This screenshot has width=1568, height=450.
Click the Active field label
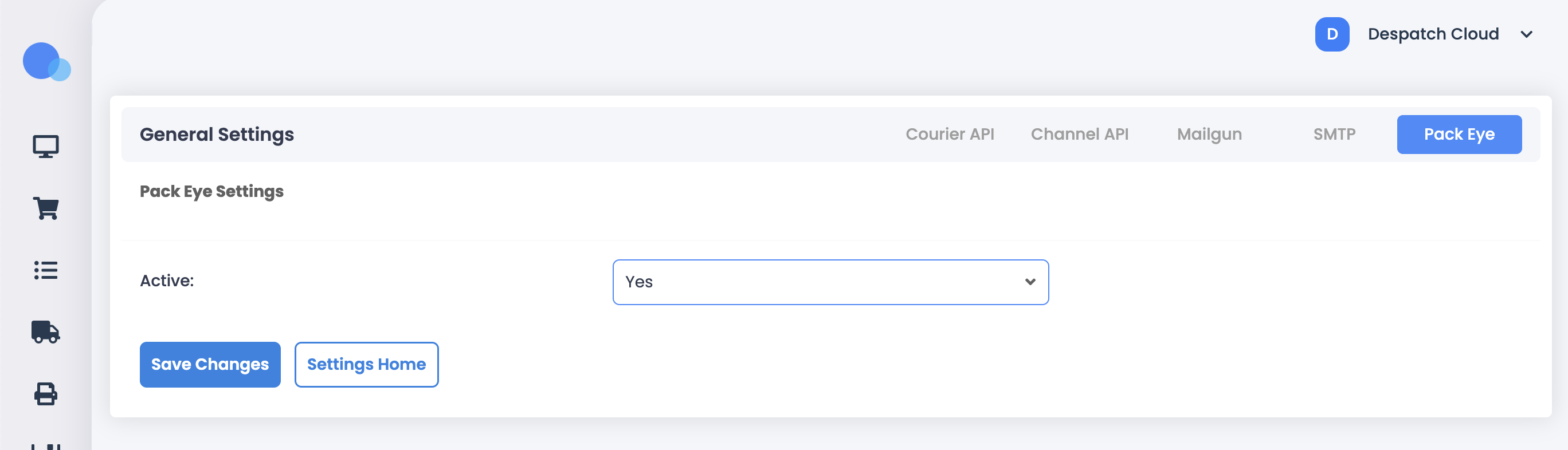point(167,281)
